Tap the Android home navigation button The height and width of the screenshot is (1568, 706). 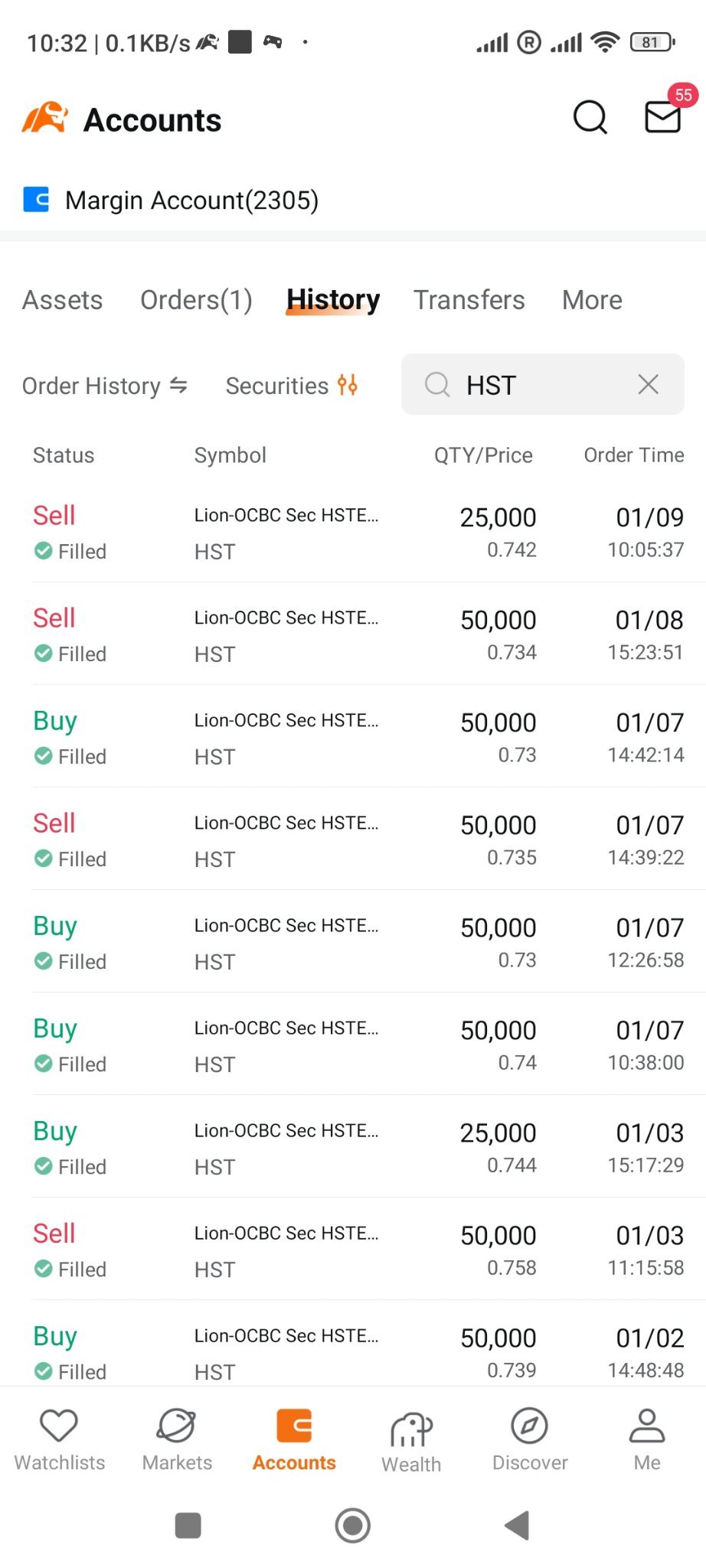click(353, 1525)
